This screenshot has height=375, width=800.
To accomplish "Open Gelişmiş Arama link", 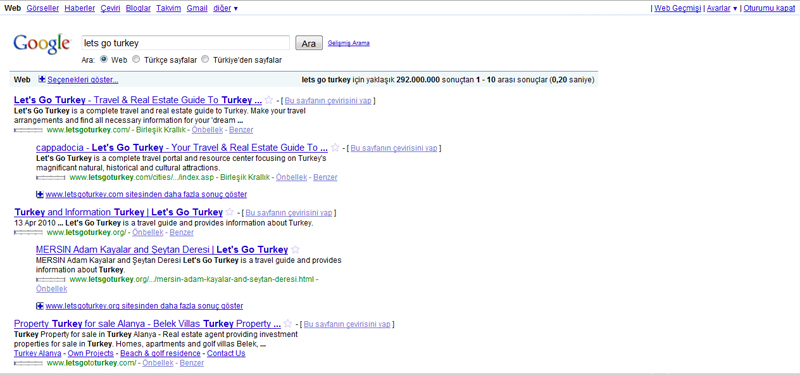I will coord(348,43).
